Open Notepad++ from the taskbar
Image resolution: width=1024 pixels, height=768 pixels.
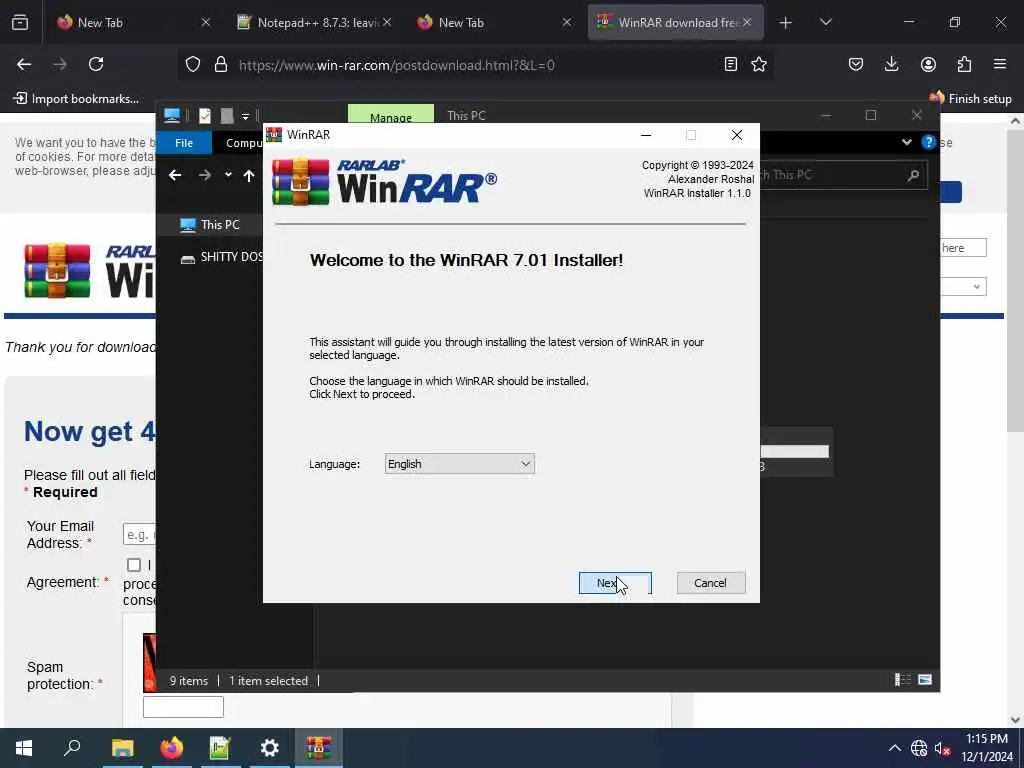point(220,748)
